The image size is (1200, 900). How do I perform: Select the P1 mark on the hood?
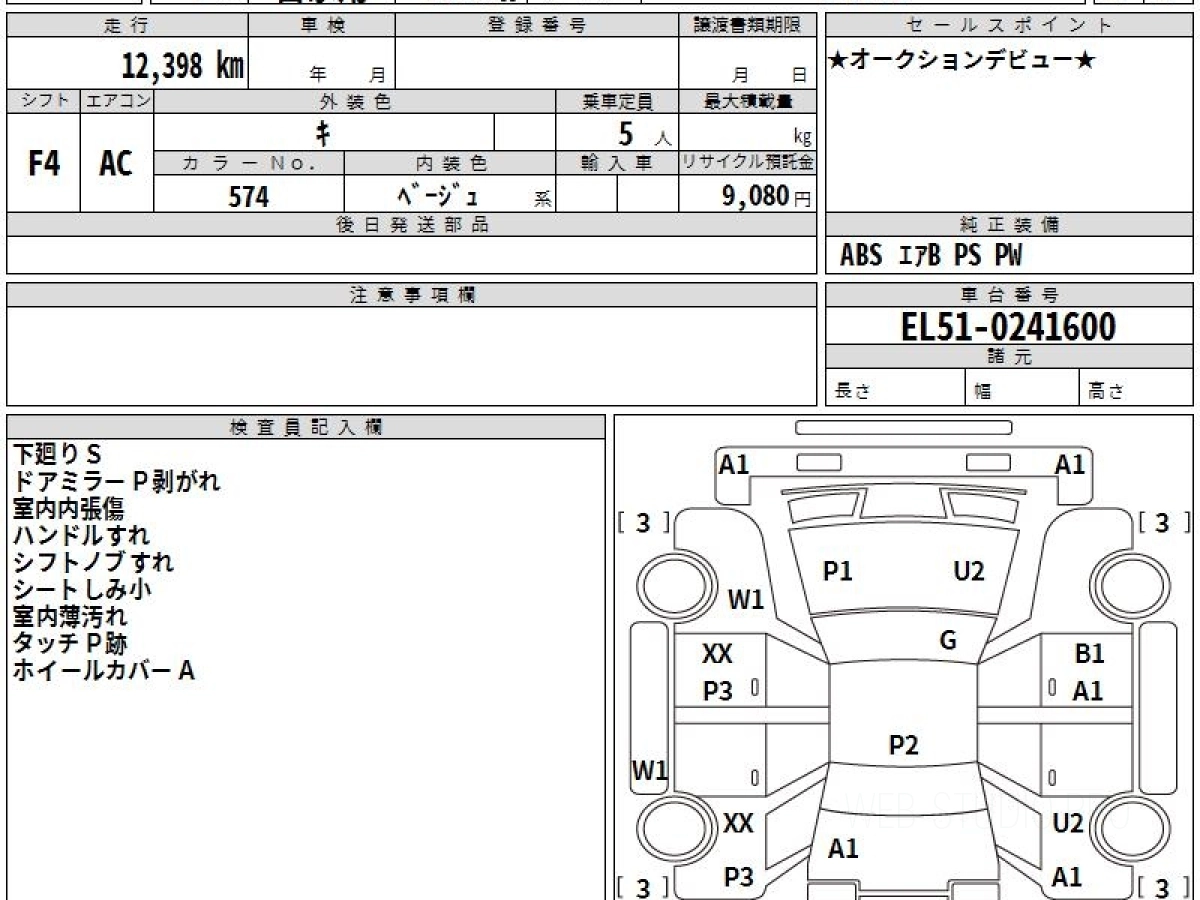coord(838,571)
